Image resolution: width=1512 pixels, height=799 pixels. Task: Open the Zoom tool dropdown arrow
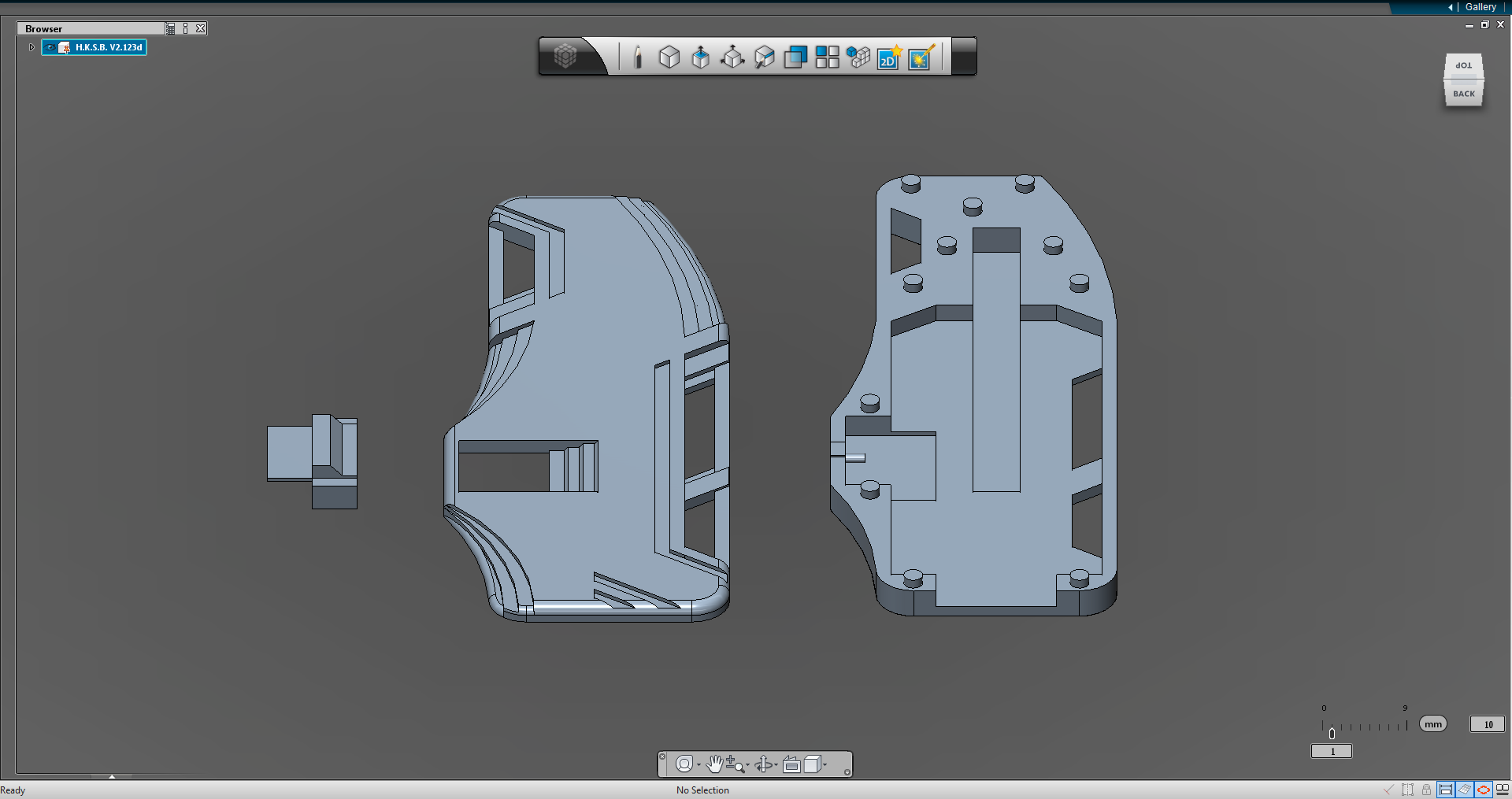coord(747,764)
